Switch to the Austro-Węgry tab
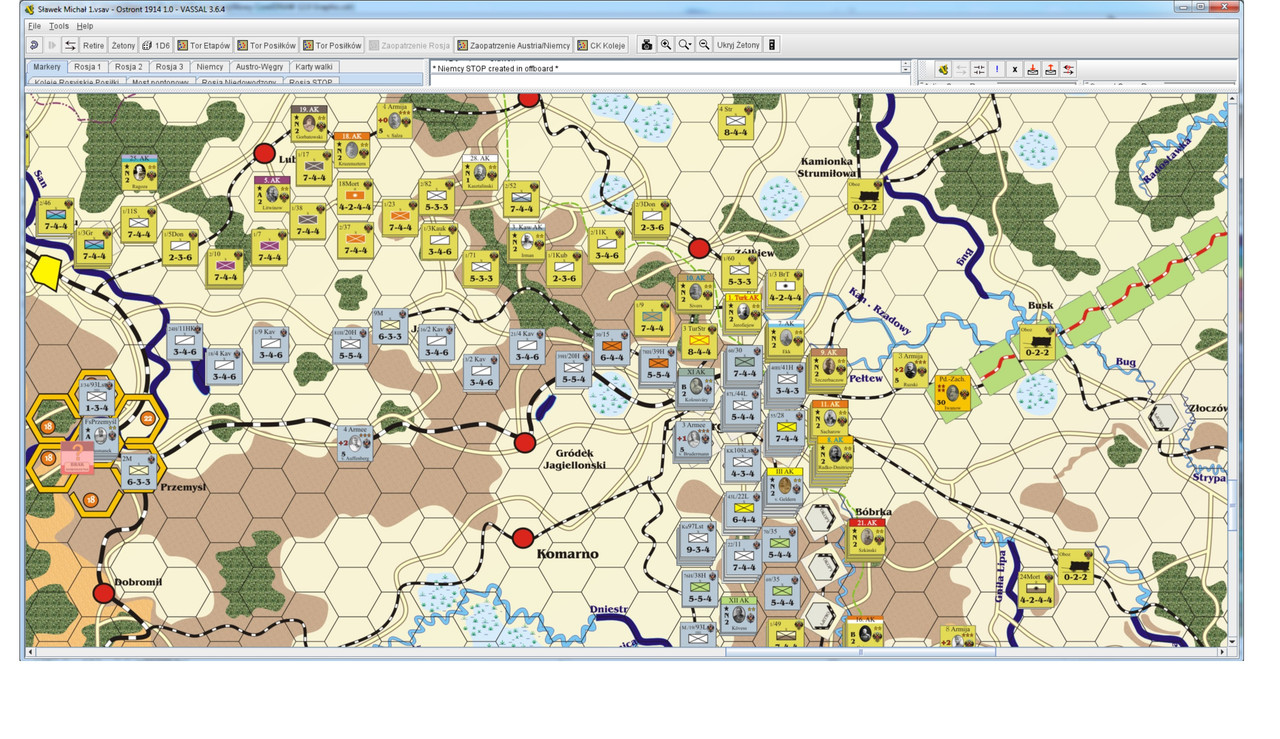The image size is (1280, 739). click(x=260, y=66)
